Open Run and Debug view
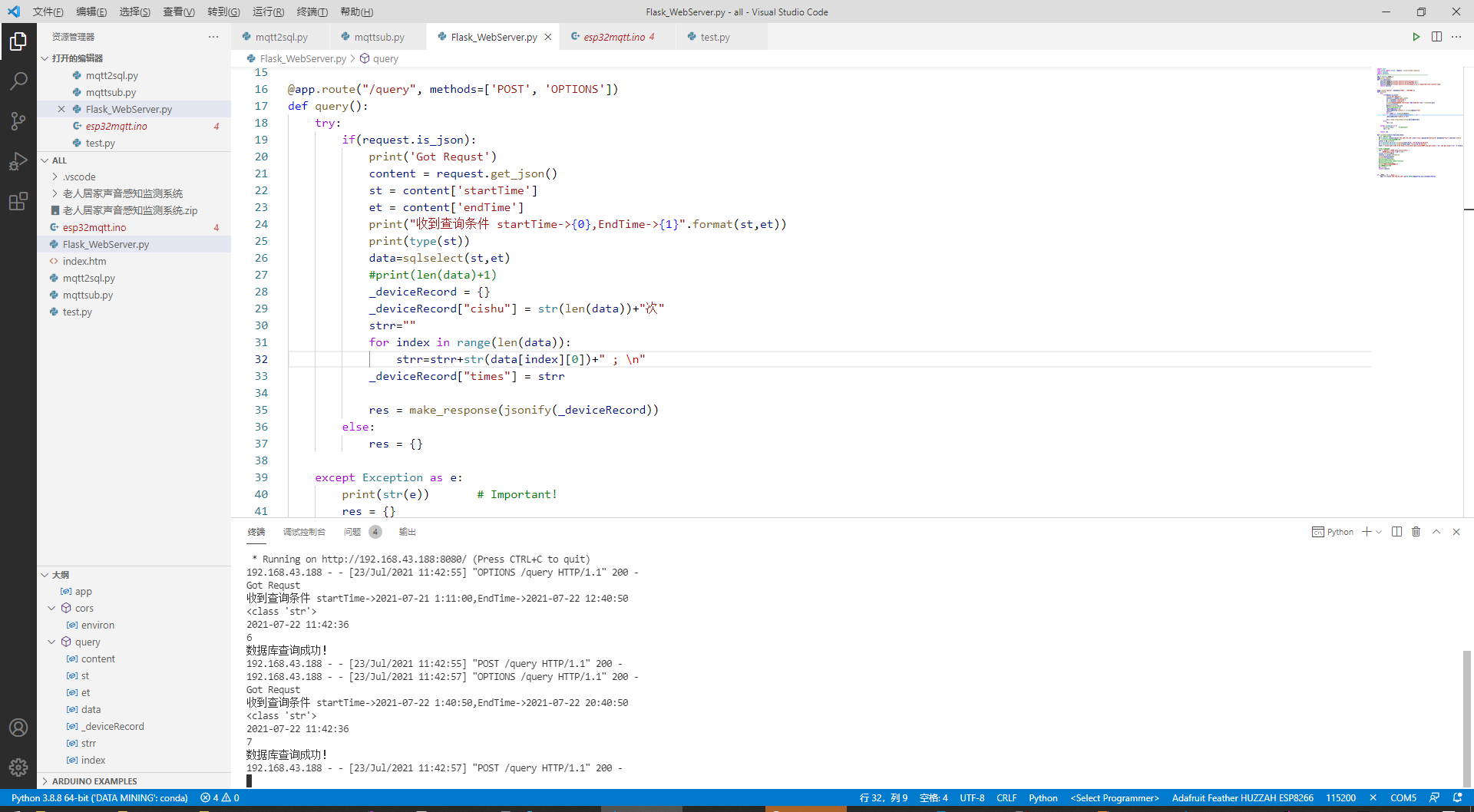 pos(18,161)
